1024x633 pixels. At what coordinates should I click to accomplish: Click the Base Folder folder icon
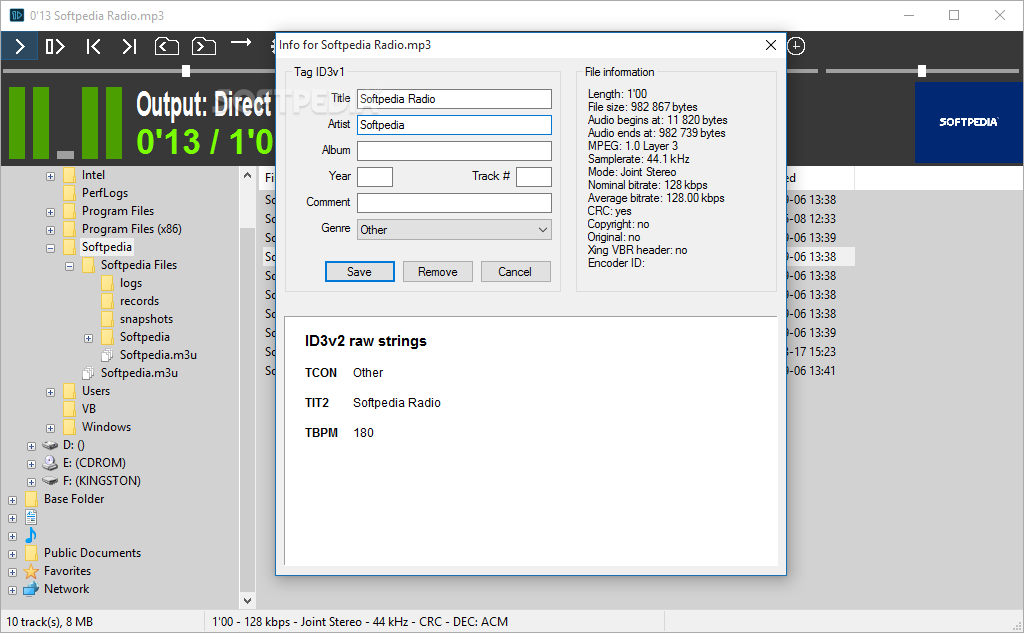click(x=31, y=499)
